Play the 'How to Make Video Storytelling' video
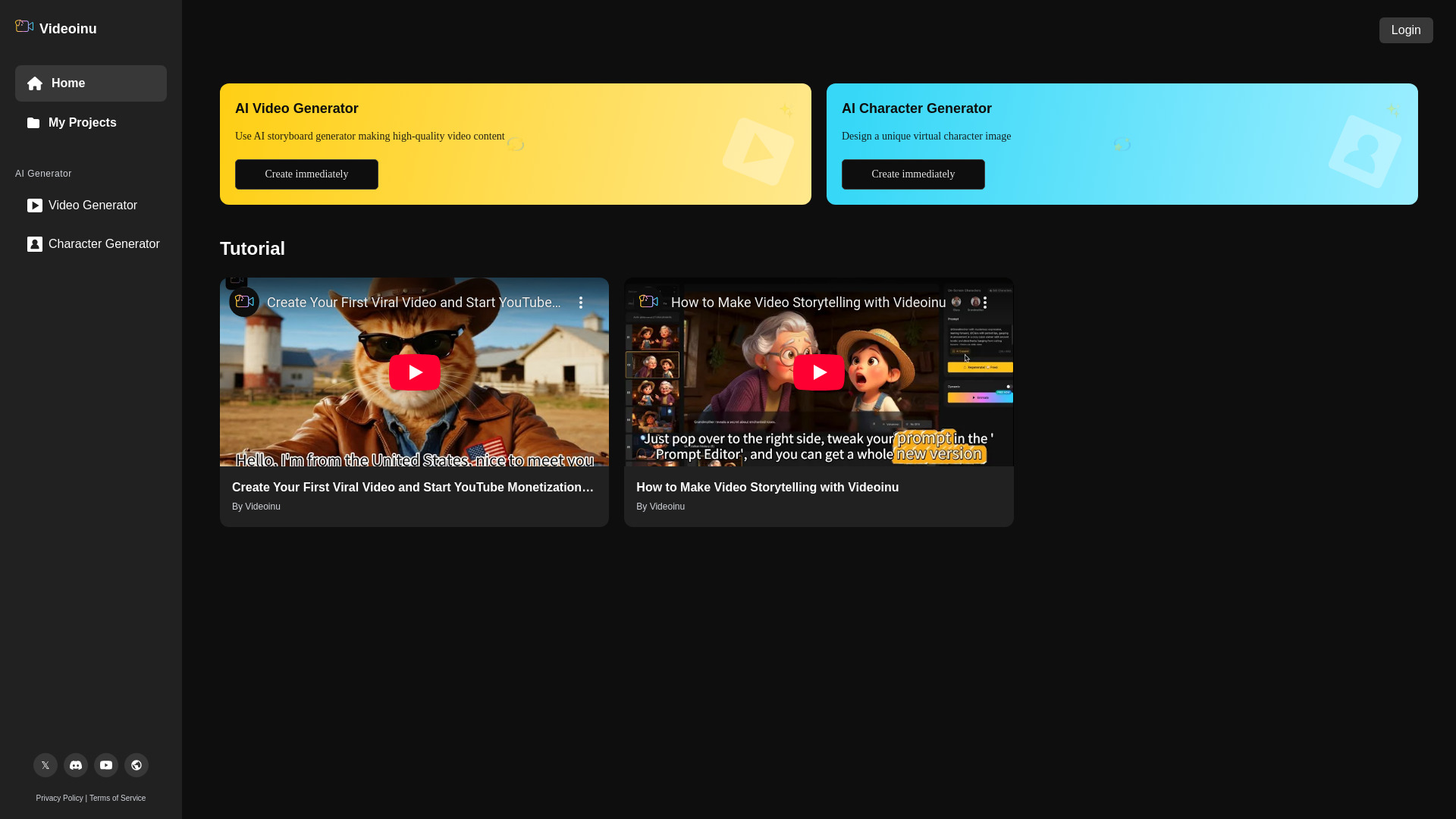This screenshot has width=1456, height=819. tap(819, 372)
